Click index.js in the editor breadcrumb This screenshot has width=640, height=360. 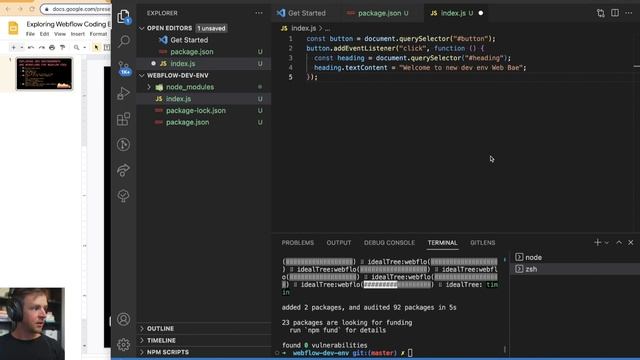[x=303, y=28]
